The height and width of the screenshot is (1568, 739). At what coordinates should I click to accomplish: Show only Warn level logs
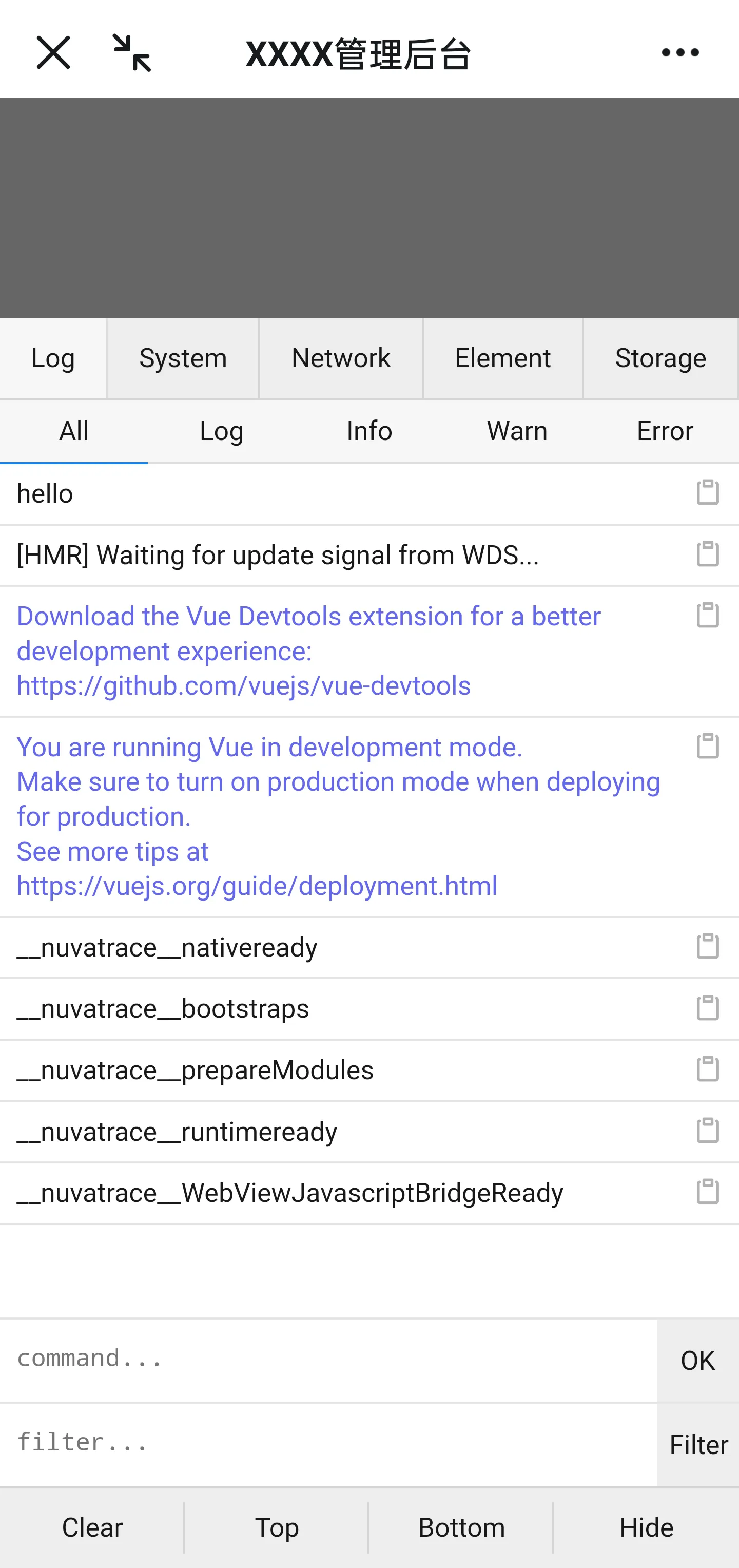click(x=517, y=432)
